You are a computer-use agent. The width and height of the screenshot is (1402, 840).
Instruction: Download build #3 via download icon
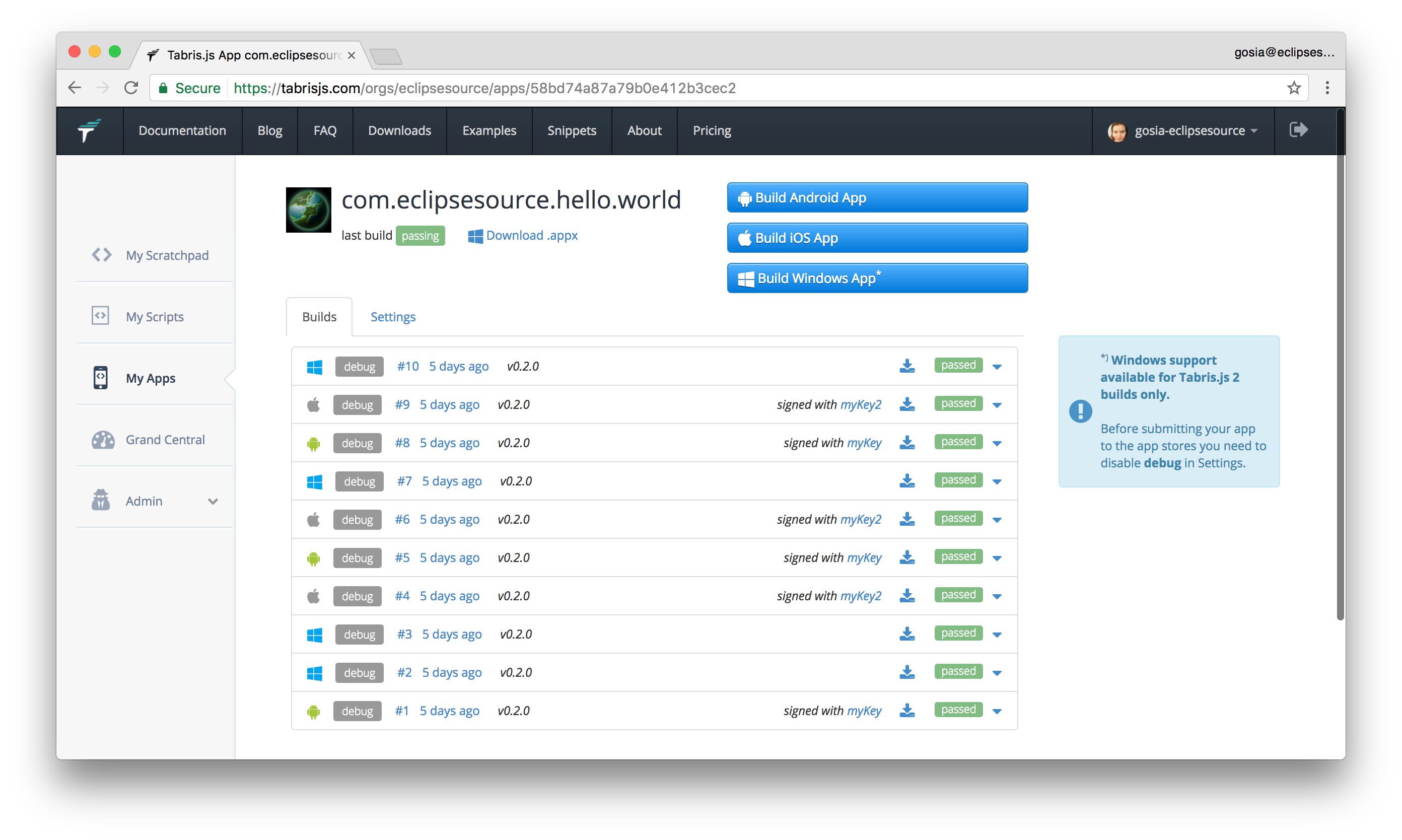907,634
